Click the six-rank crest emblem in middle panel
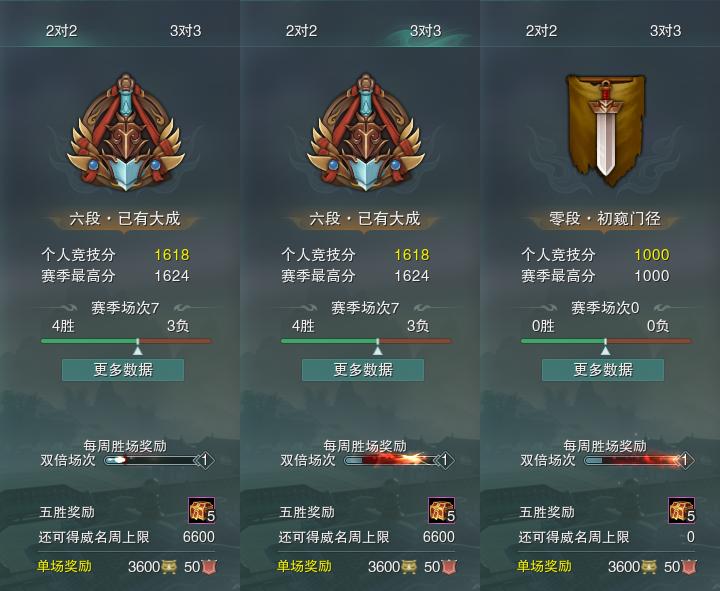720x591 pixels. (x=366, y=133)
